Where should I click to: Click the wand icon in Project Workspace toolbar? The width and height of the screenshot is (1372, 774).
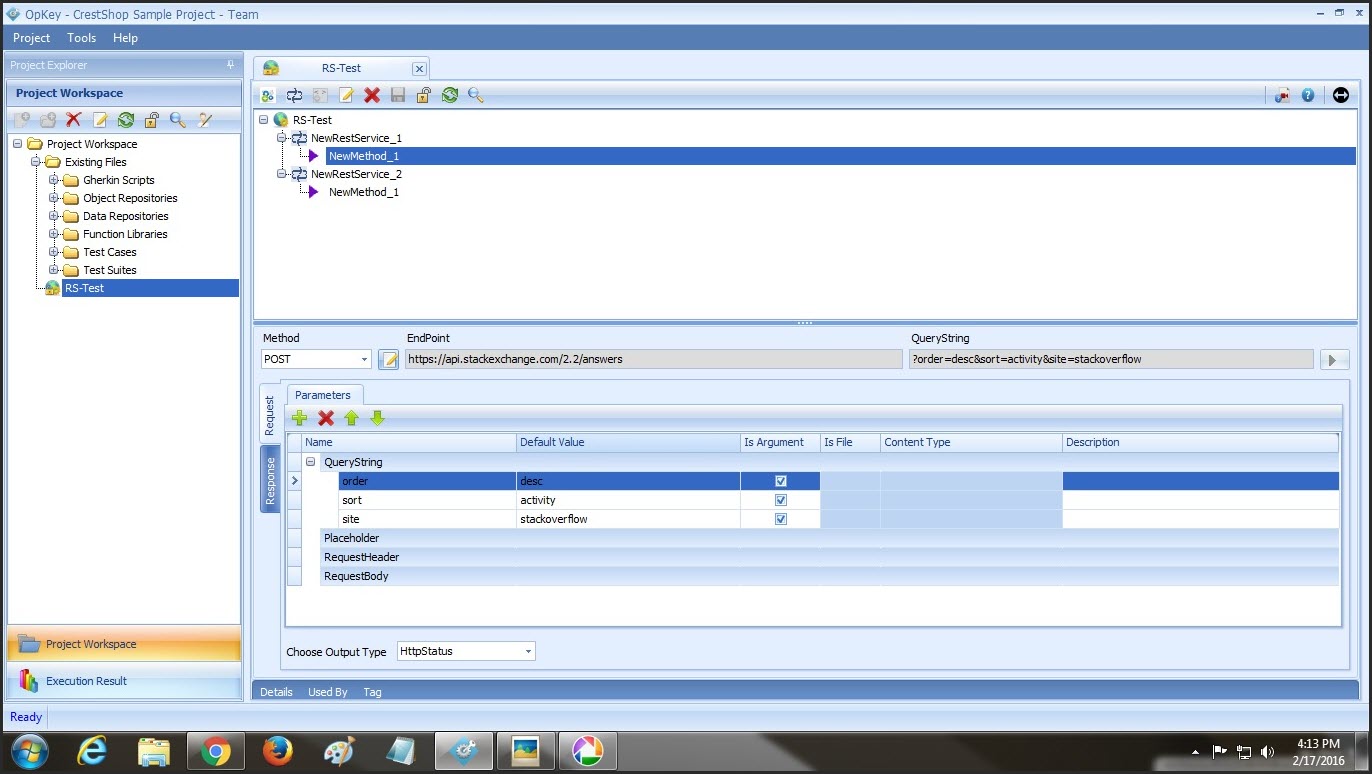pyautogui.click(x=205, y=120)
